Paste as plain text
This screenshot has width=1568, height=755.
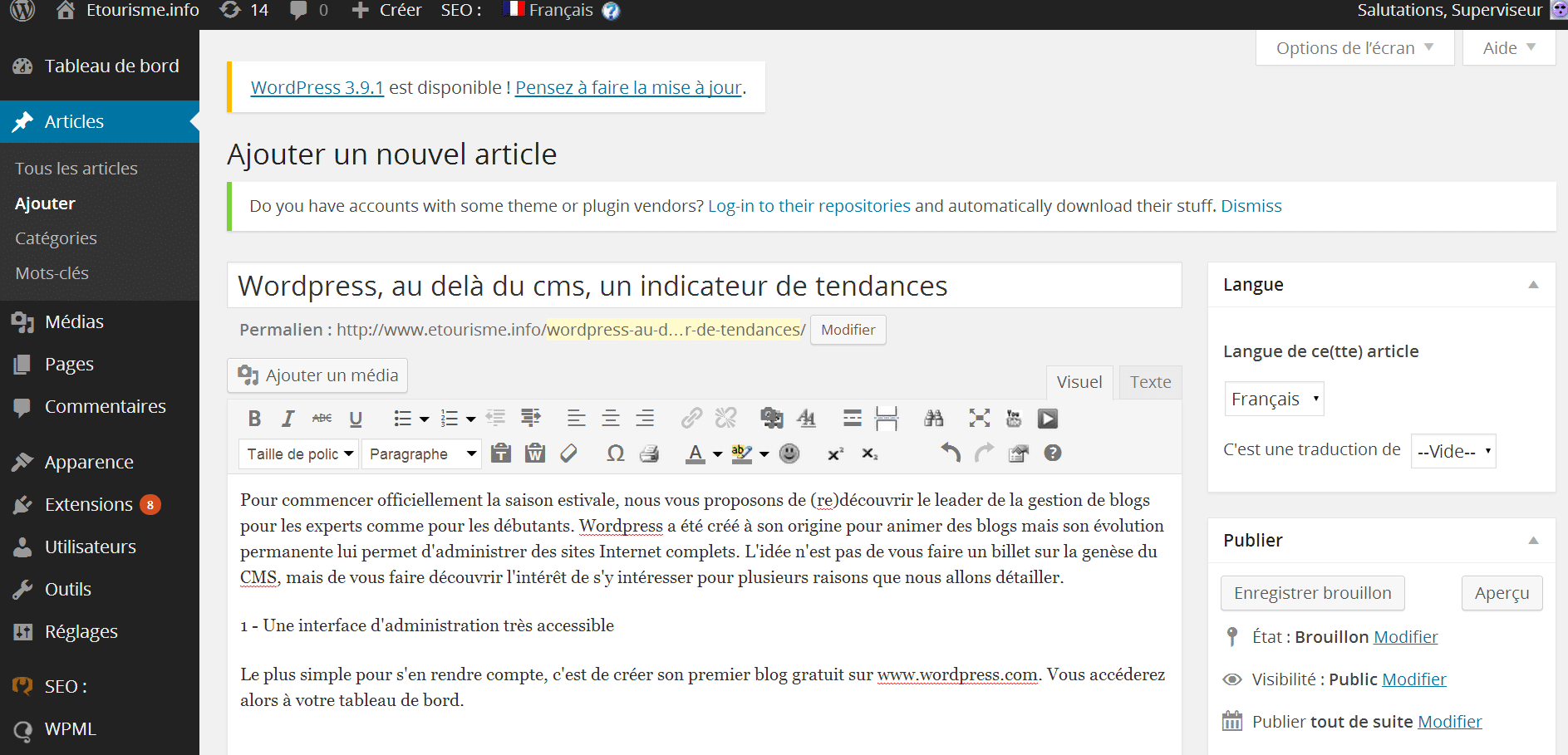[501, 453]
